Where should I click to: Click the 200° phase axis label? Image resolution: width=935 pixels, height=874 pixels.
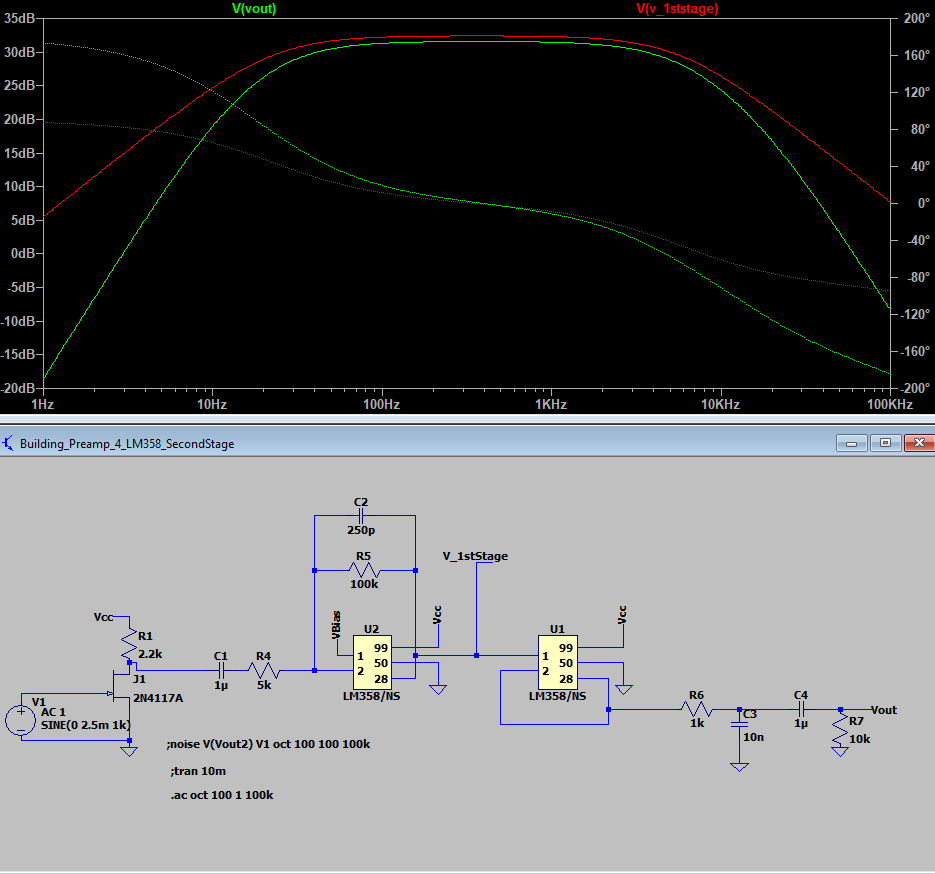[917, 18]
